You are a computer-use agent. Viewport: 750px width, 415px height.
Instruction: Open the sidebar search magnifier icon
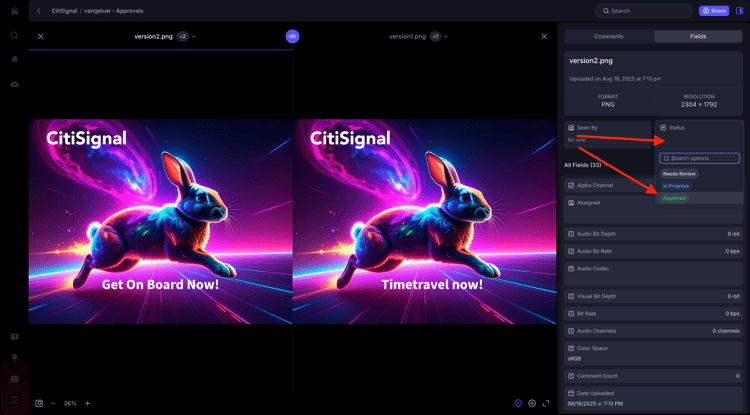(14, 35)
